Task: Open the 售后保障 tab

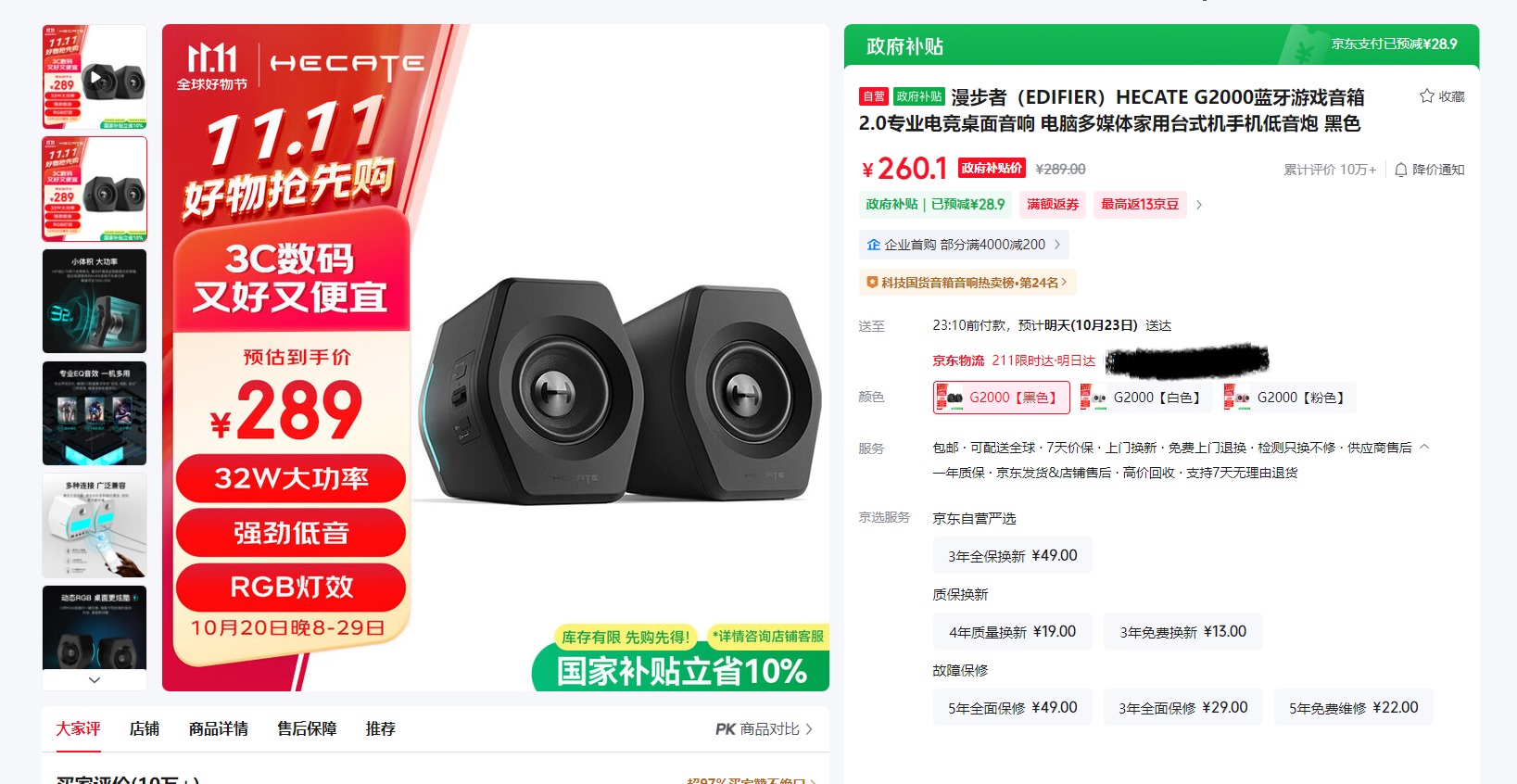Action: point(307,729)
